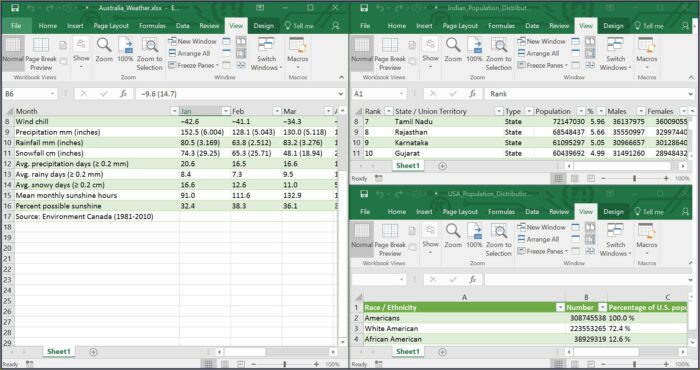
Task: Click zoom slider in USA_Population status bar
Action: point(634,364)
